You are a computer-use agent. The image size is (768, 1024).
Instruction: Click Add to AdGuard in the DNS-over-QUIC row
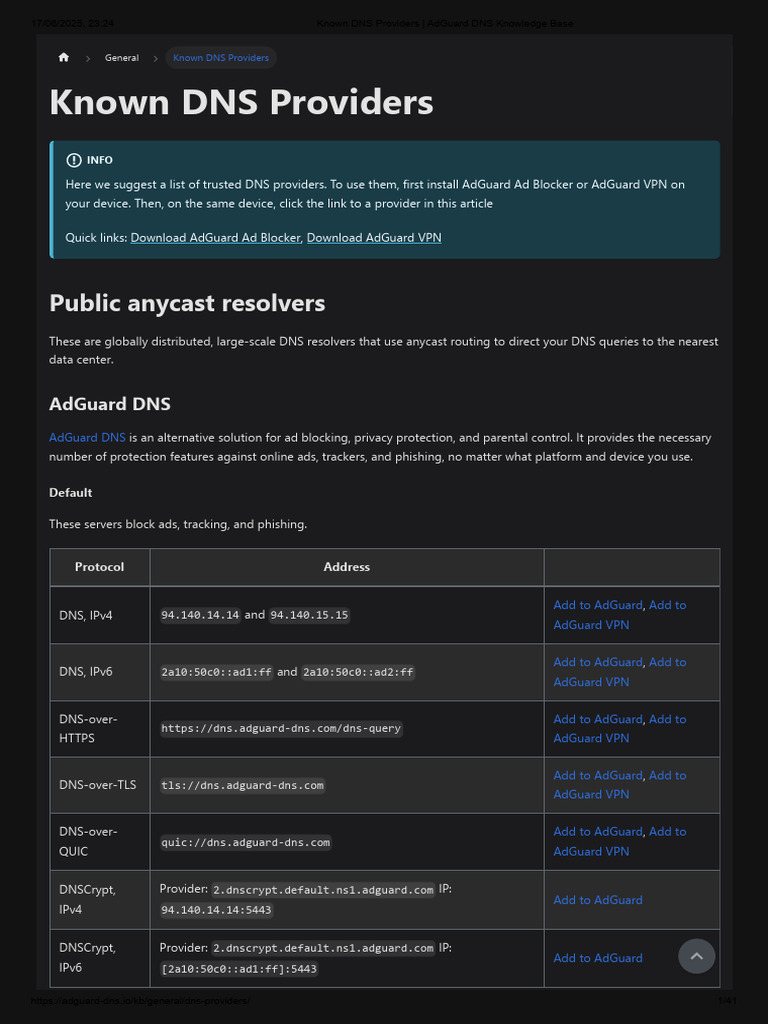click(598, 831)
